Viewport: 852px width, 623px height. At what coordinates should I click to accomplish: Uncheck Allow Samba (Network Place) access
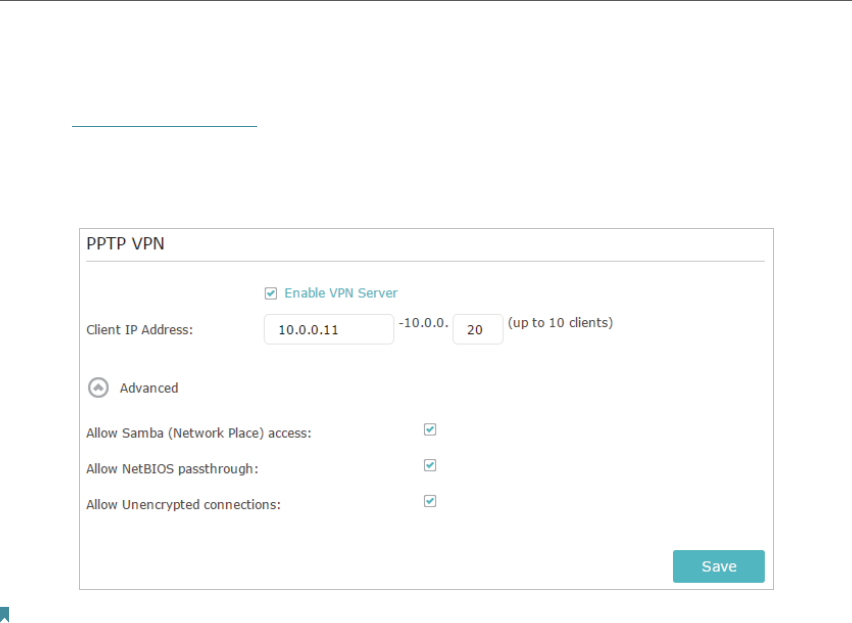click(430, 430)
